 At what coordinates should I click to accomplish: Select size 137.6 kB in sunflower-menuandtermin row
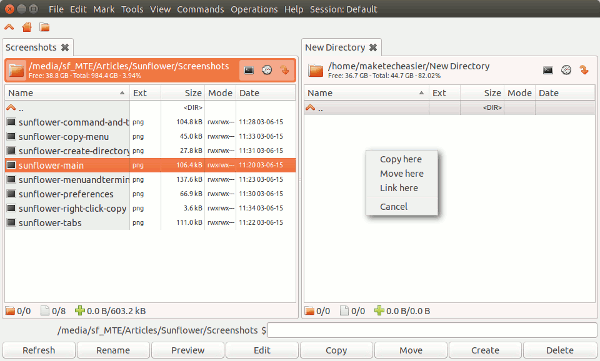(x=189, y=180)
